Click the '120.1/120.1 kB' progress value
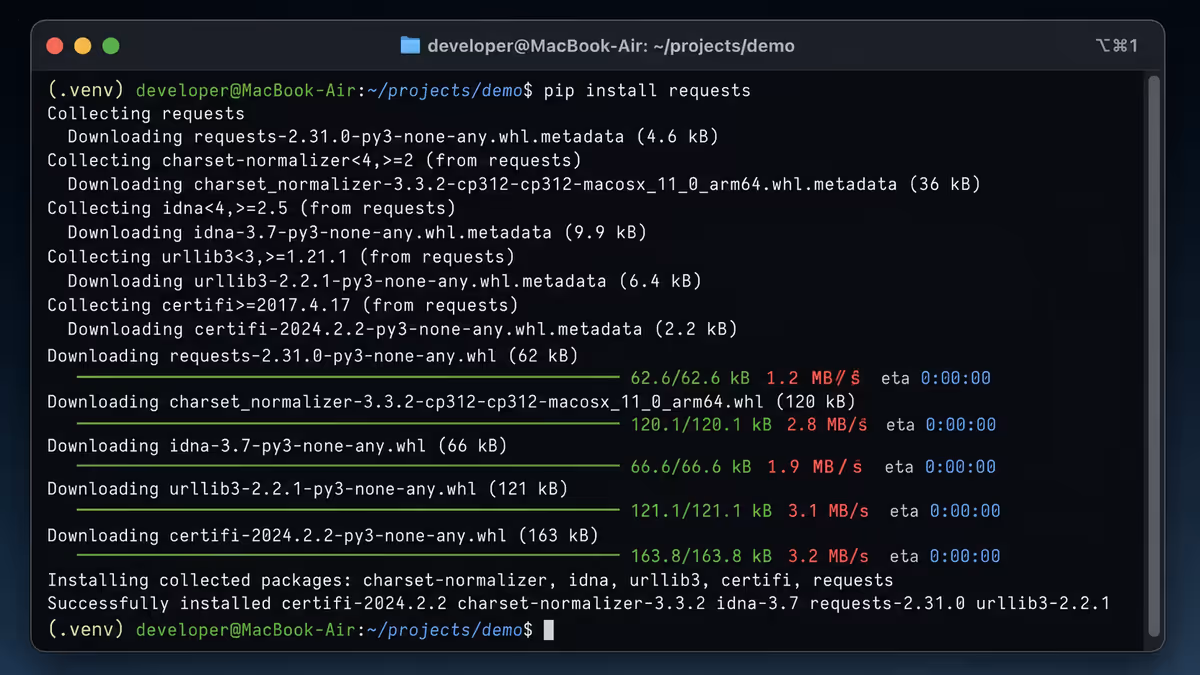 point(701,425)
